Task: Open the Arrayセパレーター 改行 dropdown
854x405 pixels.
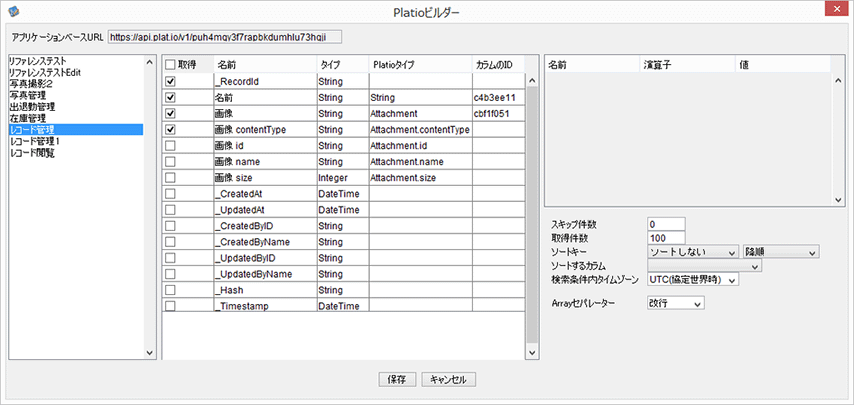Action: coord(676,303)
